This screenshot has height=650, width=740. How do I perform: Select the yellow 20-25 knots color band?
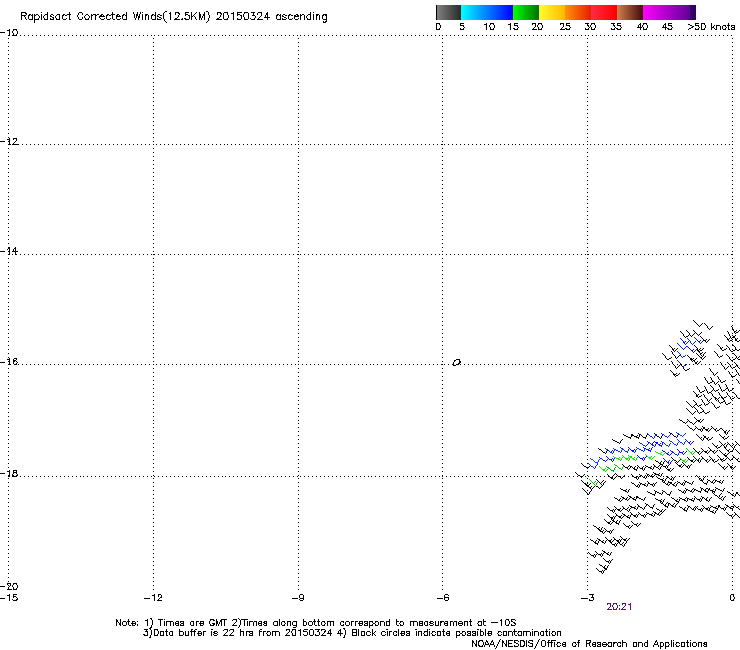[552, 12]
